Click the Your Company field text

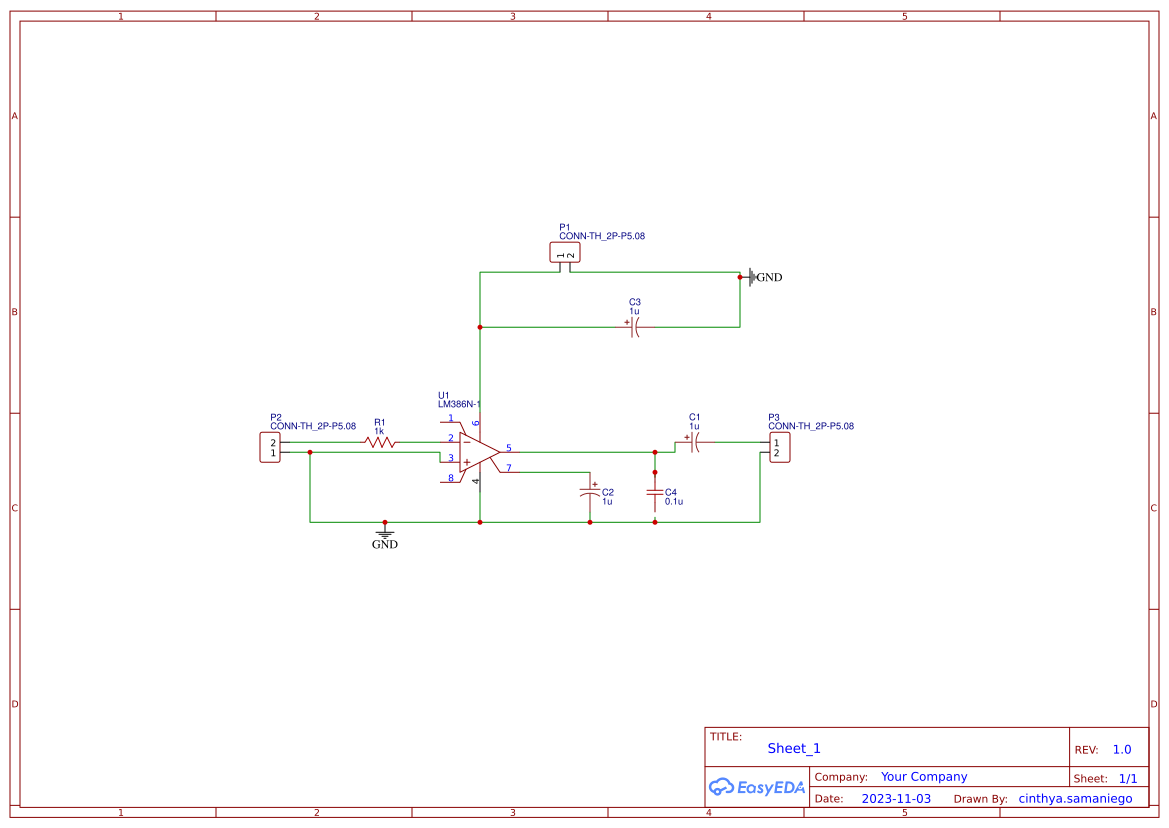point(924,777)
